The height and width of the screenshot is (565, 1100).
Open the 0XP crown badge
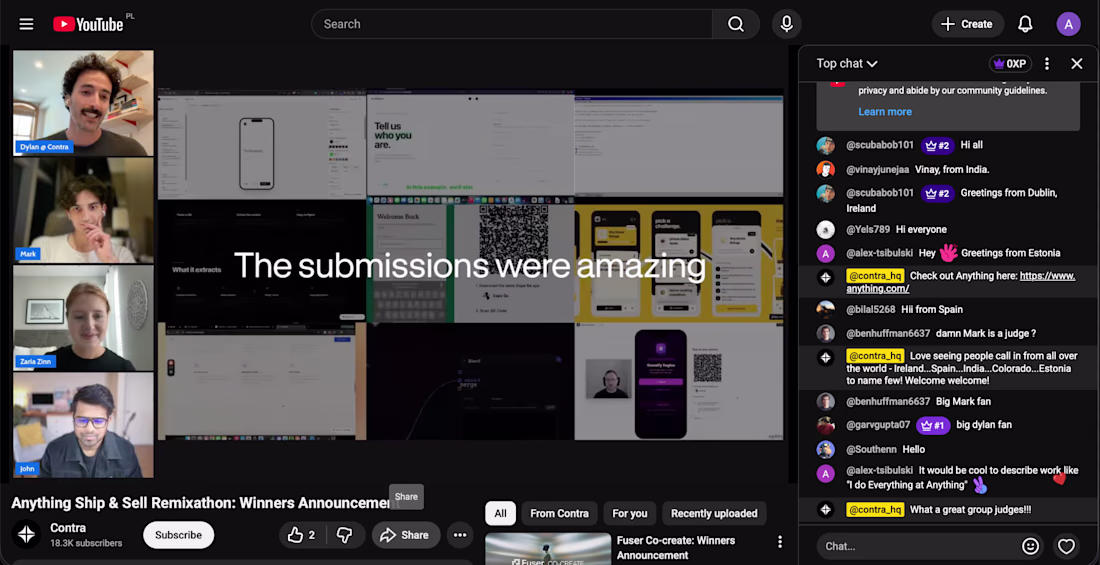click(x=1010, y=64)
